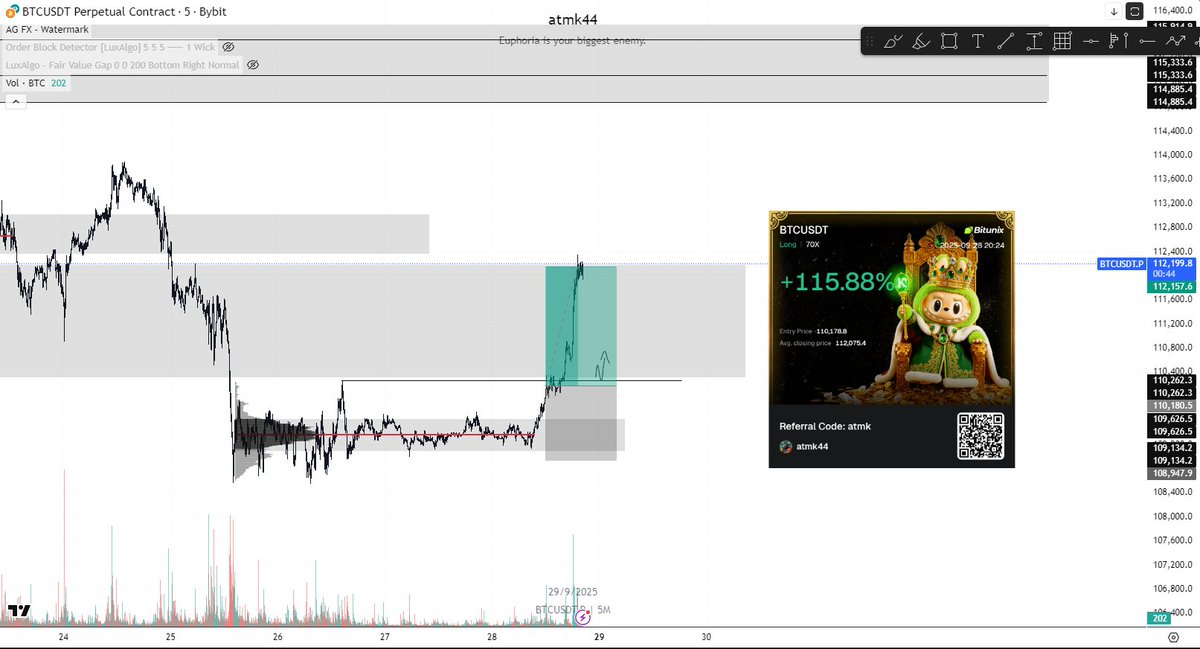The width and height of the screenshot is (1200, 649).
Task: Click the 108,000.0 price scale label
Action: (1174, 517)
